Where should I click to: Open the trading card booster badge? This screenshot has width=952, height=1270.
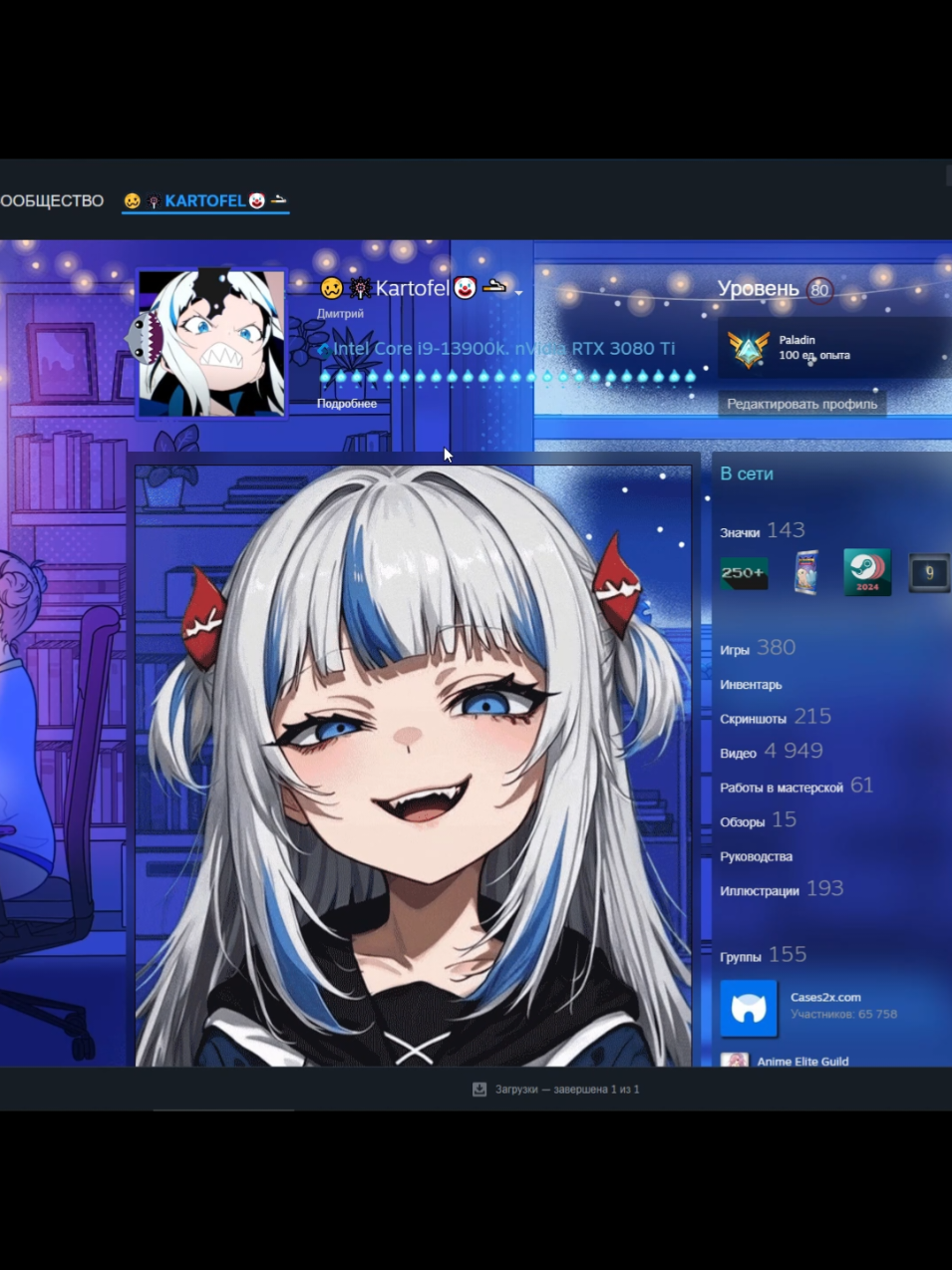[806, 572]
